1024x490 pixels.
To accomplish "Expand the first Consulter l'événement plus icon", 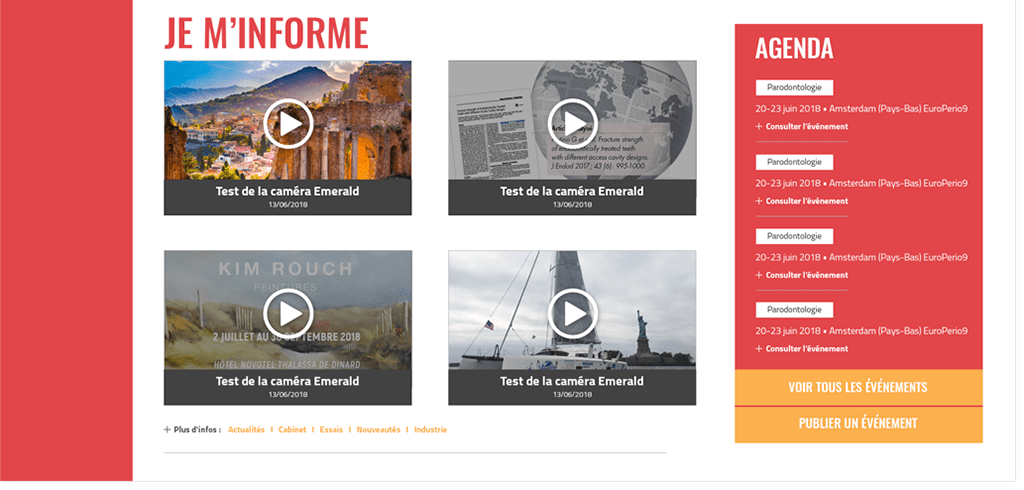I will (759, 127).
